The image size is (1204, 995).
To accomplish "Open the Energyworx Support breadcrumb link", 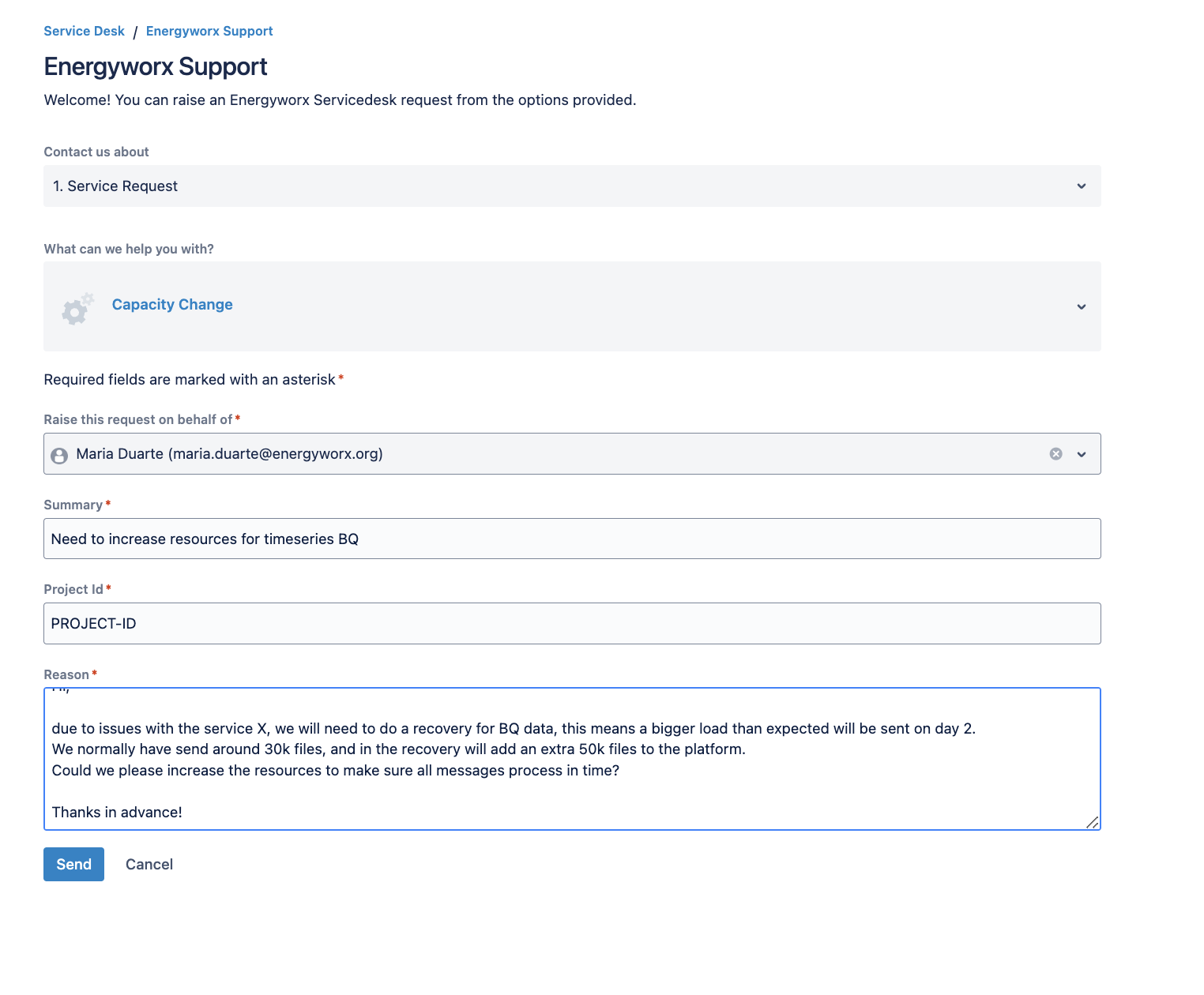I will pyautogui.click(x=209, y=32).
